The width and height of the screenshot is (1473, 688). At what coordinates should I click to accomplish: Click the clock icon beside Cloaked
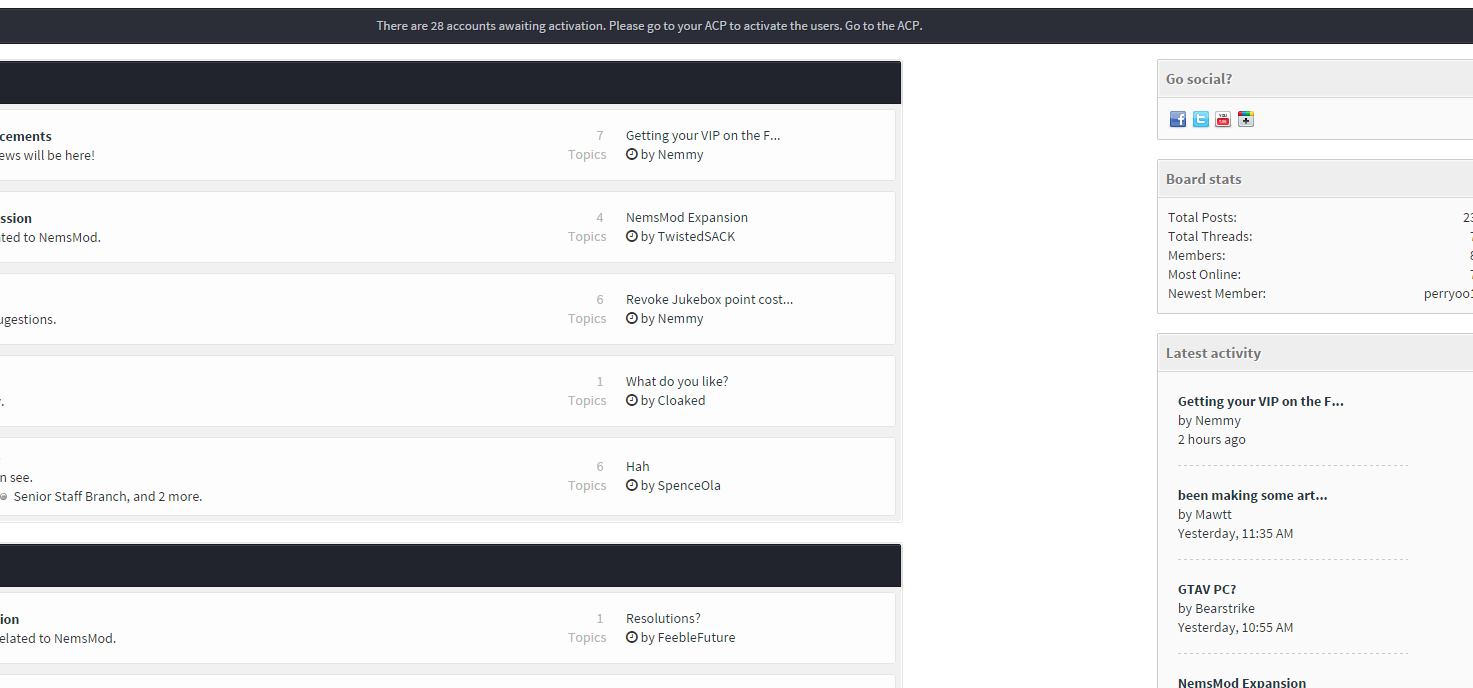pyautogui.click(x=632, y=400)
